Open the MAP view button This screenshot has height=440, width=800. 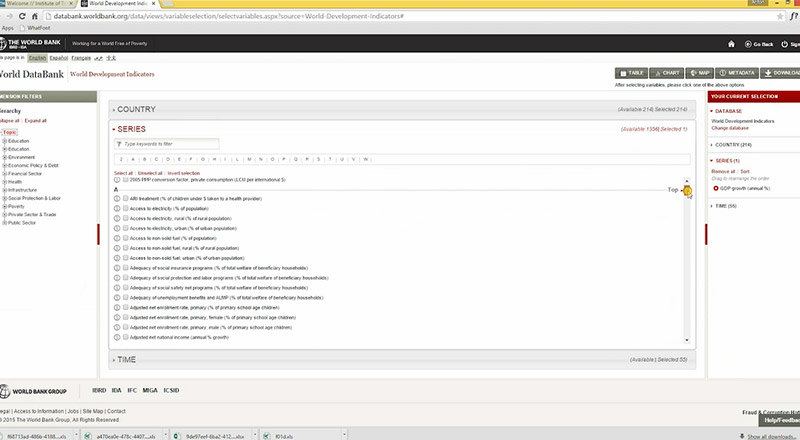(x=699, y=73)
